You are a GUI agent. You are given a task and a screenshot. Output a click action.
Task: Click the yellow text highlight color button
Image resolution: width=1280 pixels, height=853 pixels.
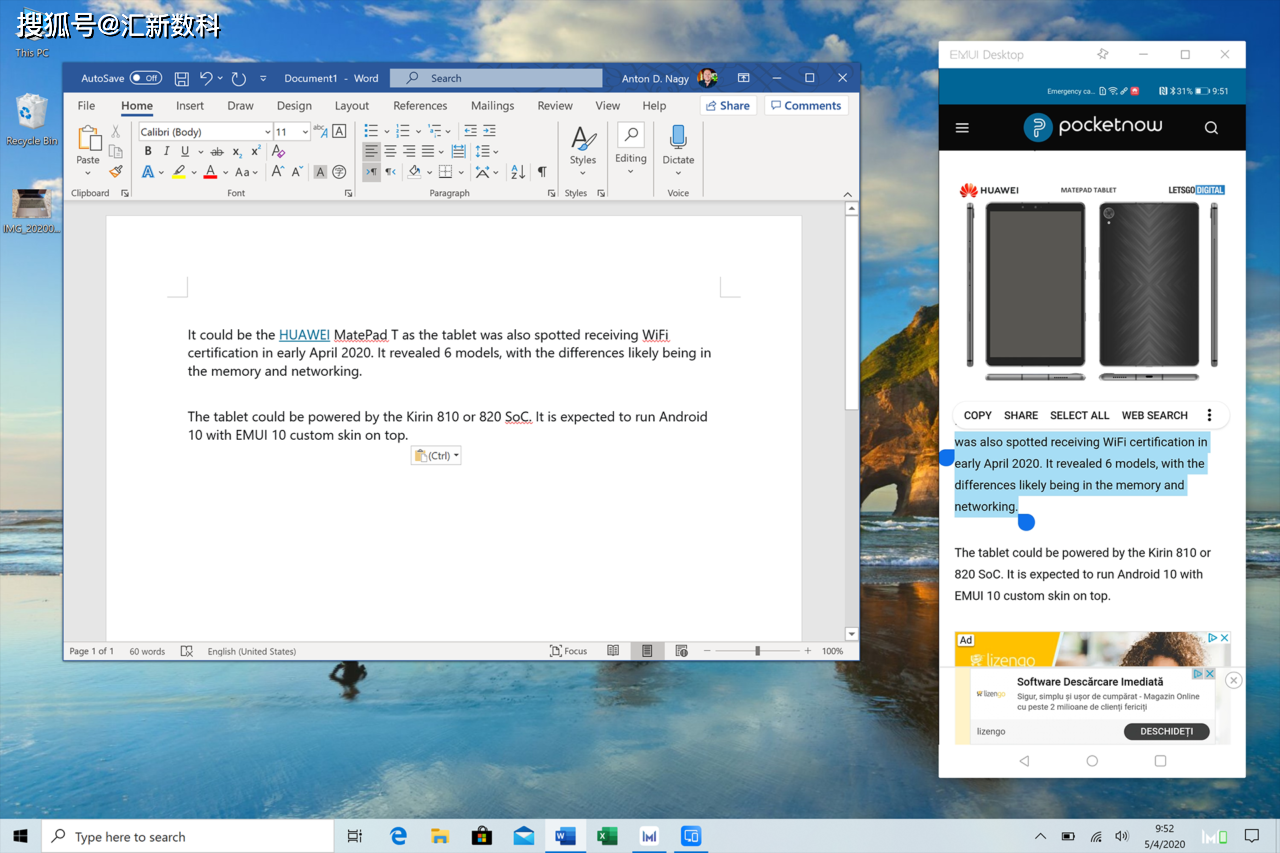[x=178, y=172]
